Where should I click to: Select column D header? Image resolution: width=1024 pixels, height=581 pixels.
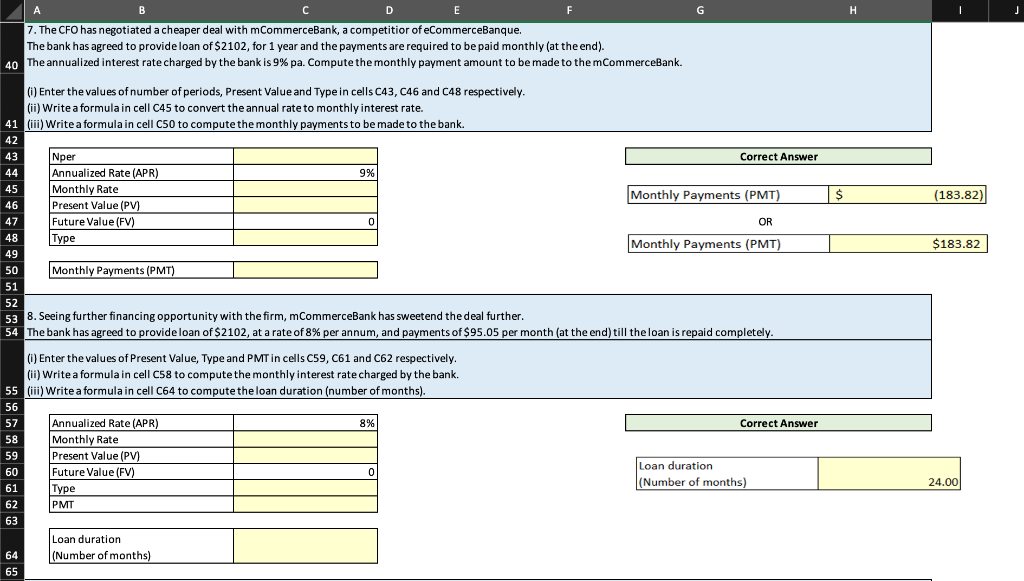[x=389, y=10]
